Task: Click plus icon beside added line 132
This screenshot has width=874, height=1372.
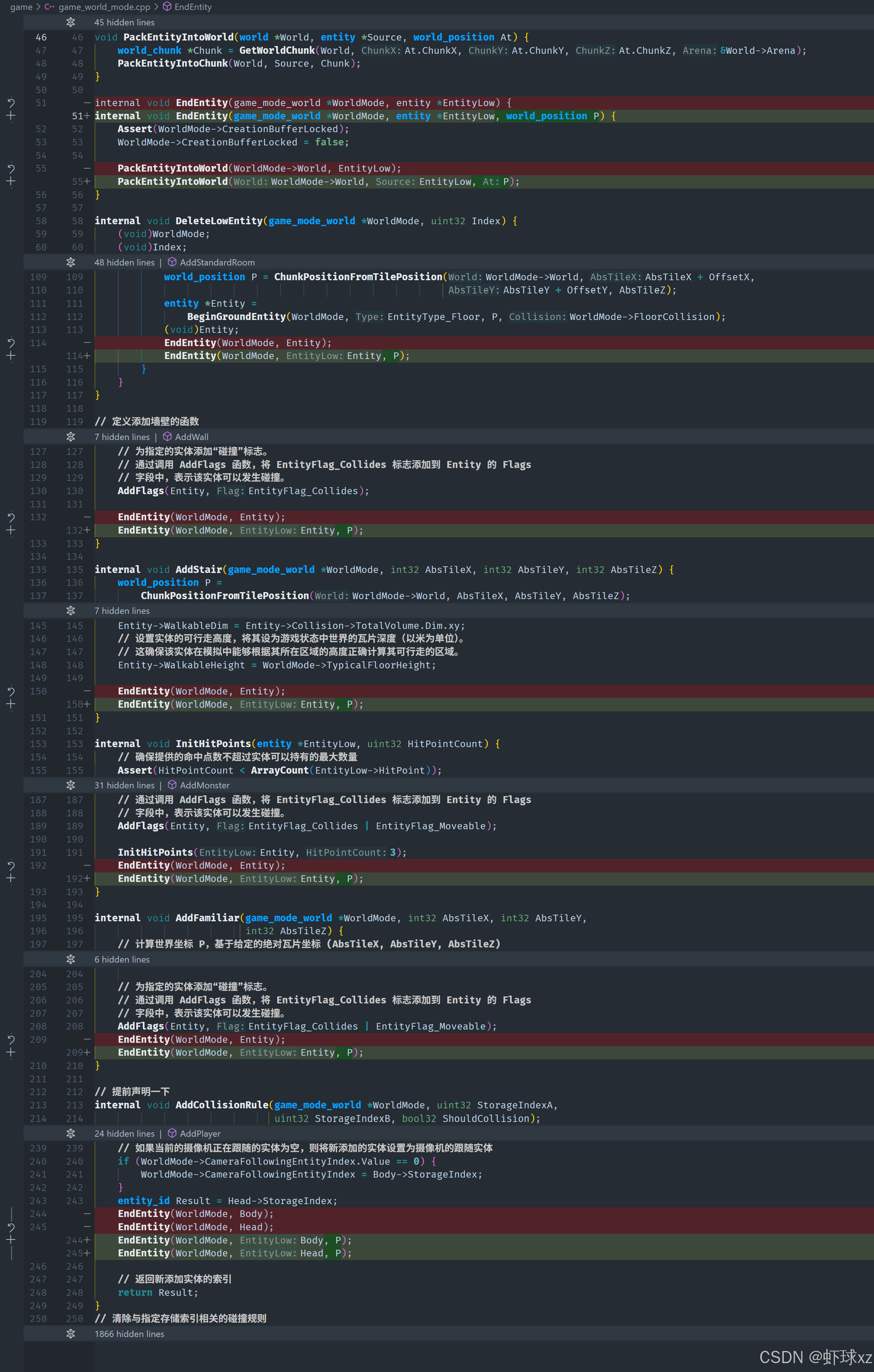Action: point(11,531)
